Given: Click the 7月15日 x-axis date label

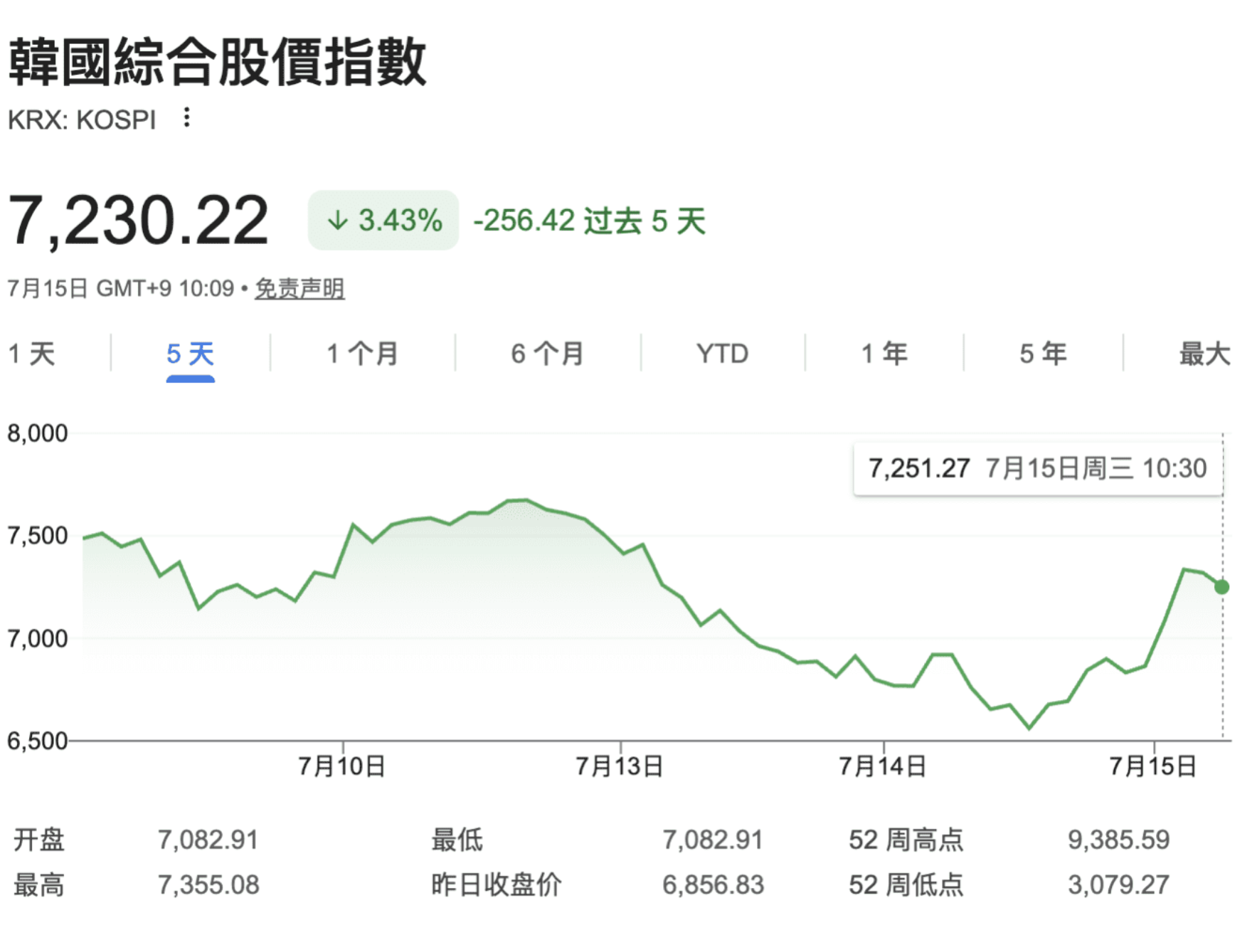Looking at the screenshot, I should [1153, 766].
